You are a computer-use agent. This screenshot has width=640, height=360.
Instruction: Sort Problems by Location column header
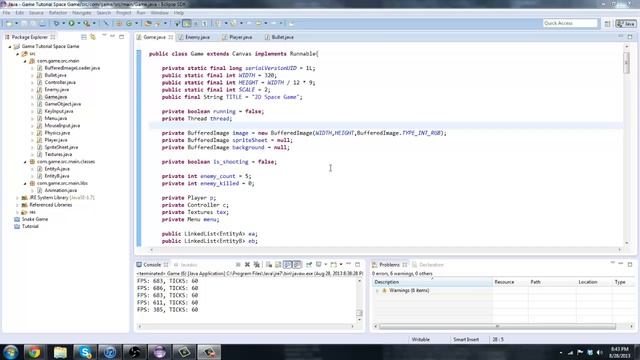[594, 282]
